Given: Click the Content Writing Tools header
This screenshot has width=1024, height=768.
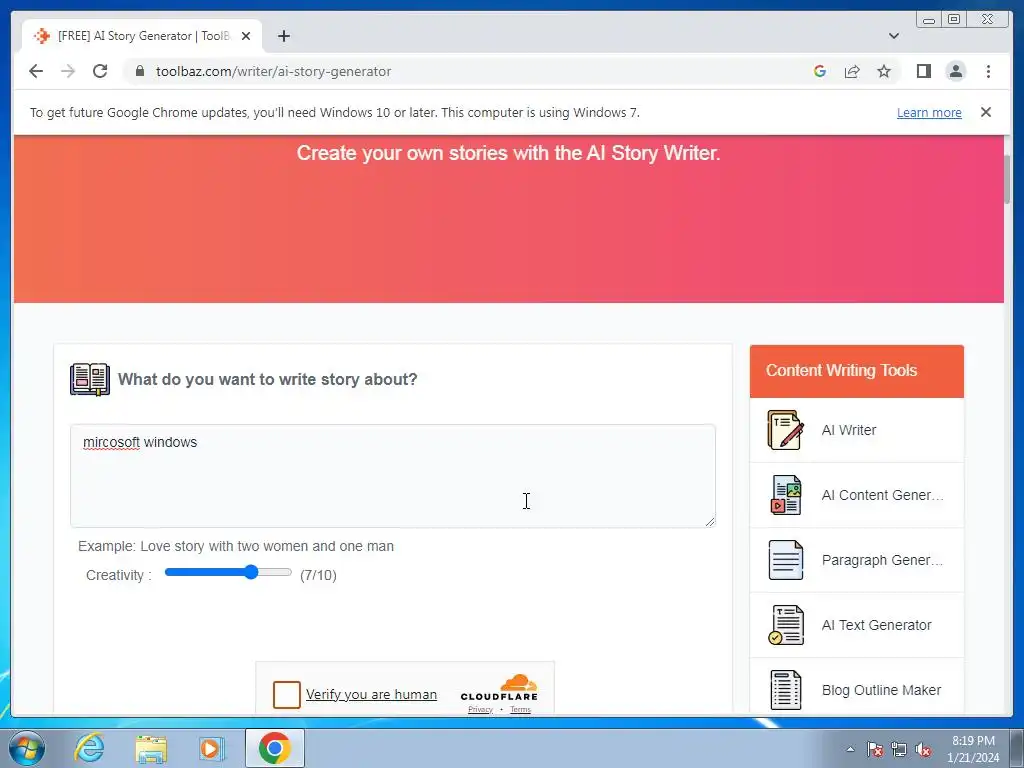Looking at the screenshot, I should (856, 371).
